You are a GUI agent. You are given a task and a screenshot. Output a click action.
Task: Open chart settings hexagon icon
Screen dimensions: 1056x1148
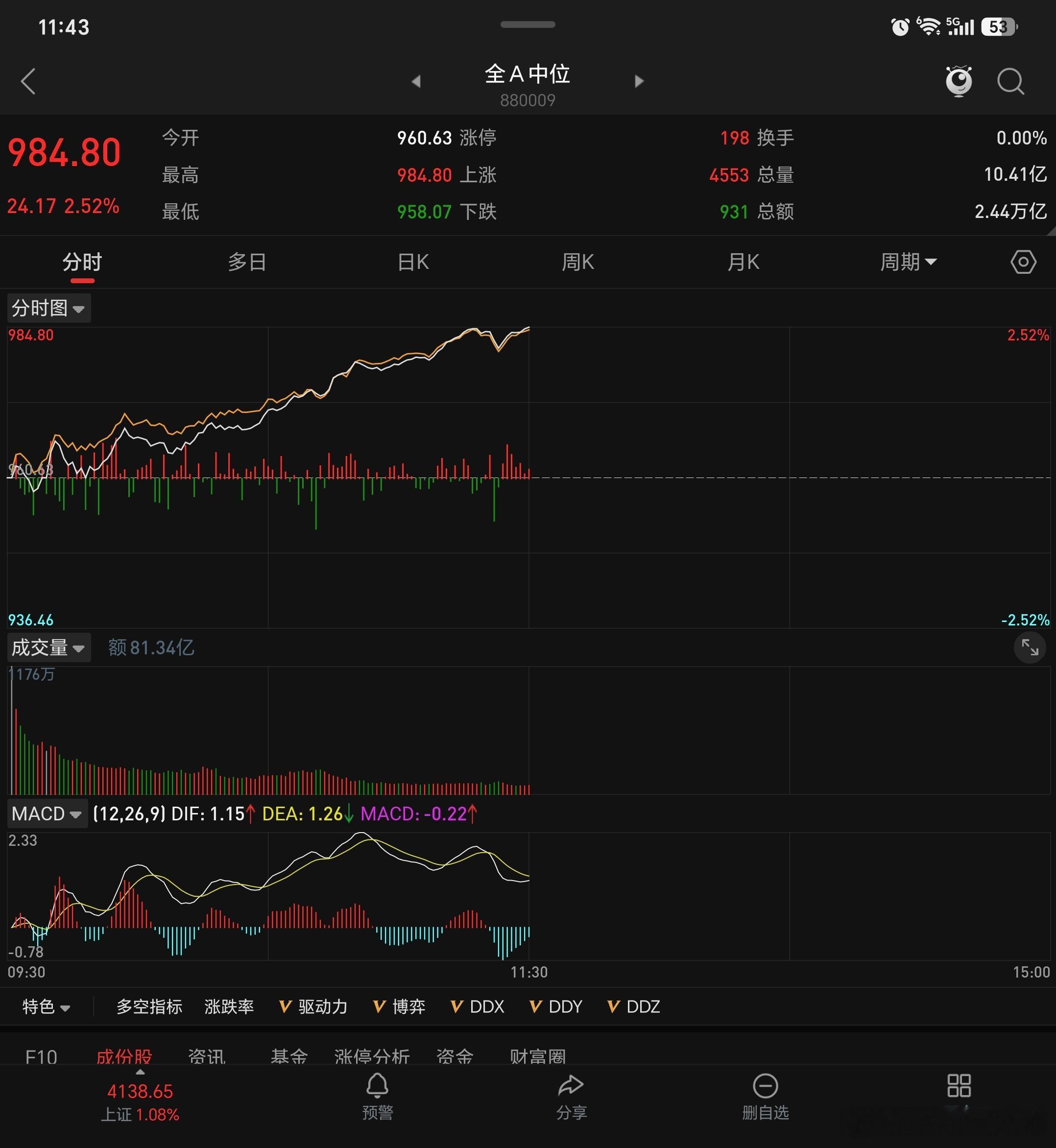click(x=1023, y=263)
